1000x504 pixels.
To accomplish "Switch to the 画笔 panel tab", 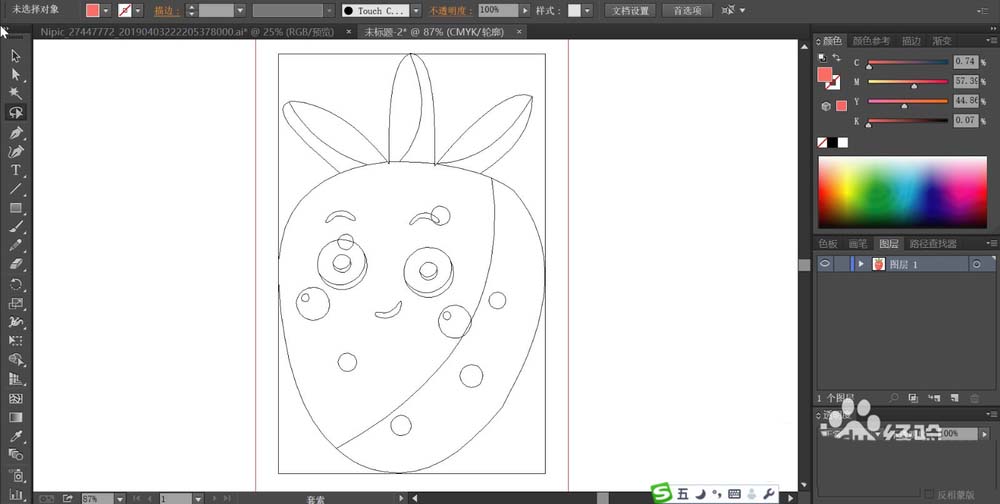I will (x=857, y=244).
